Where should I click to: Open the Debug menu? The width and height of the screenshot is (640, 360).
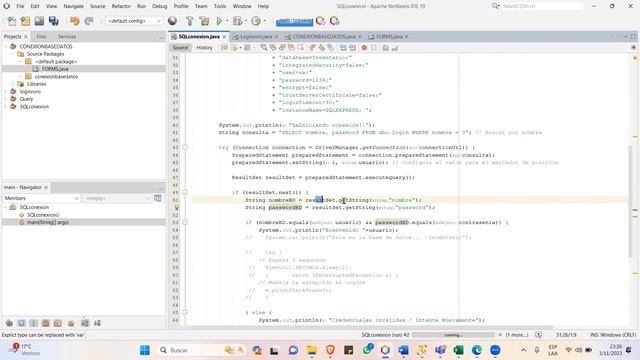tap(160, 6)
